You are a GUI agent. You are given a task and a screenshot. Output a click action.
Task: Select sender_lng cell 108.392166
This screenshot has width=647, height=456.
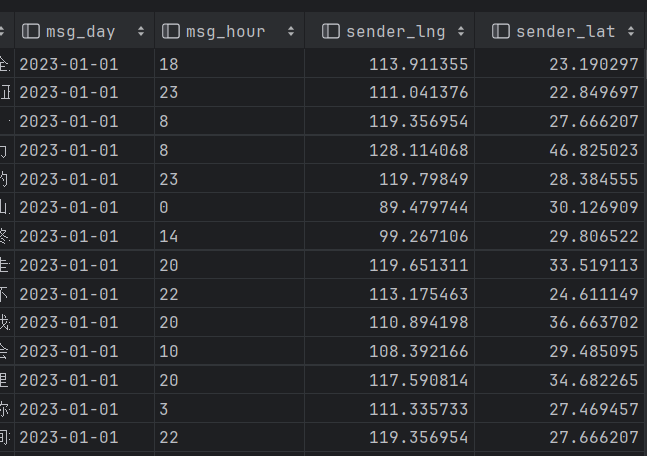tap(390, 351)
